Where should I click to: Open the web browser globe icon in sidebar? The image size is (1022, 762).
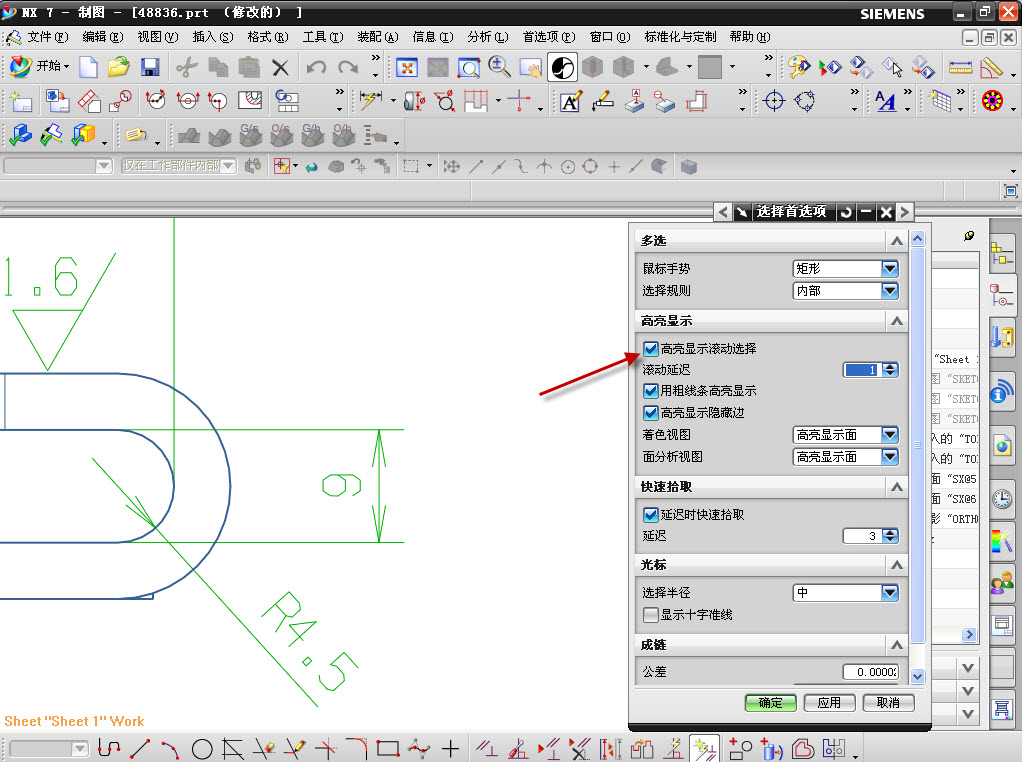click(x=1002, y=447)
